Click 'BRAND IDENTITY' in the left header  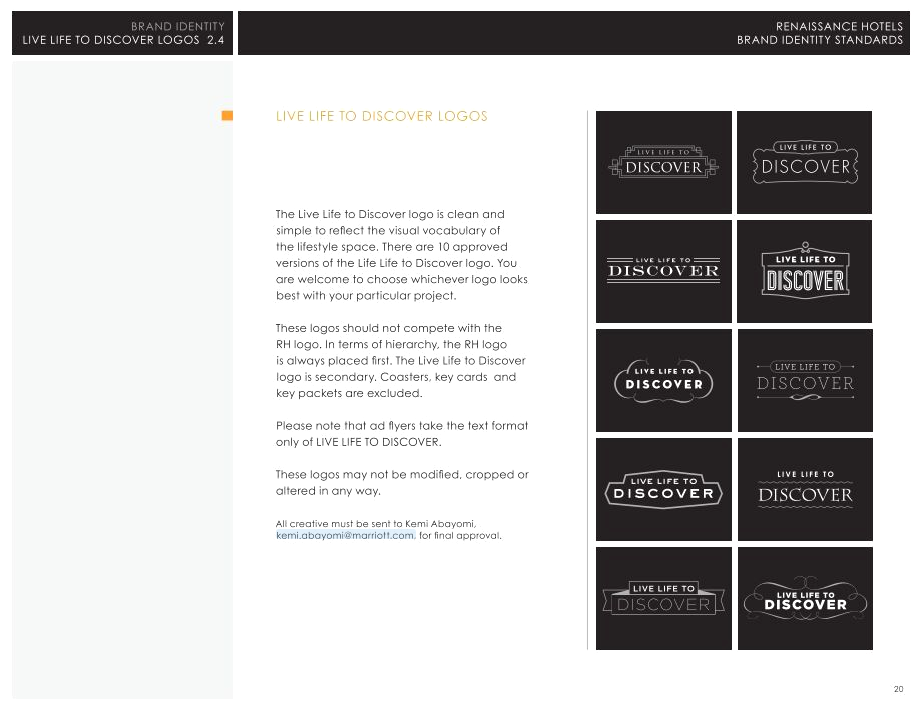[178, 26]
